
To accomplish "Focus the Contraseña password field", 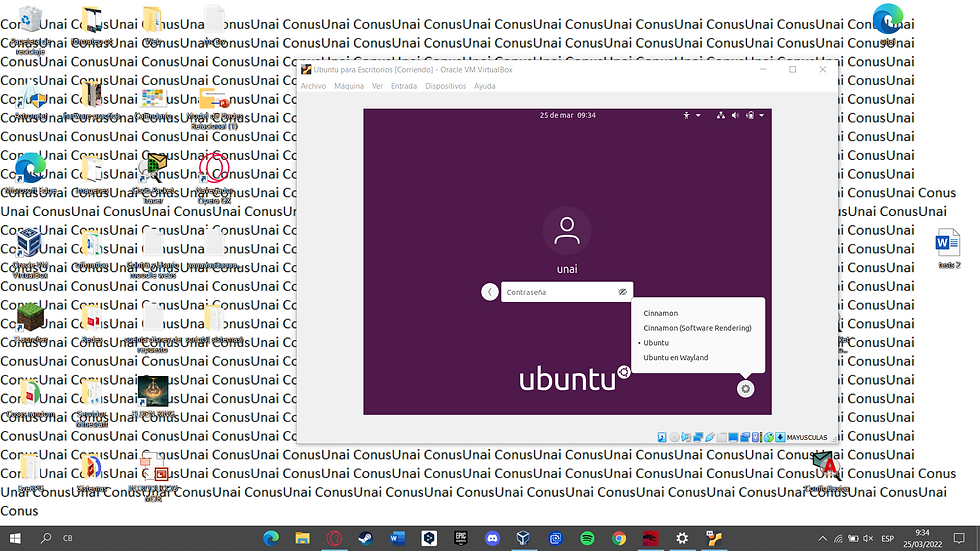I will coord(567,292).
